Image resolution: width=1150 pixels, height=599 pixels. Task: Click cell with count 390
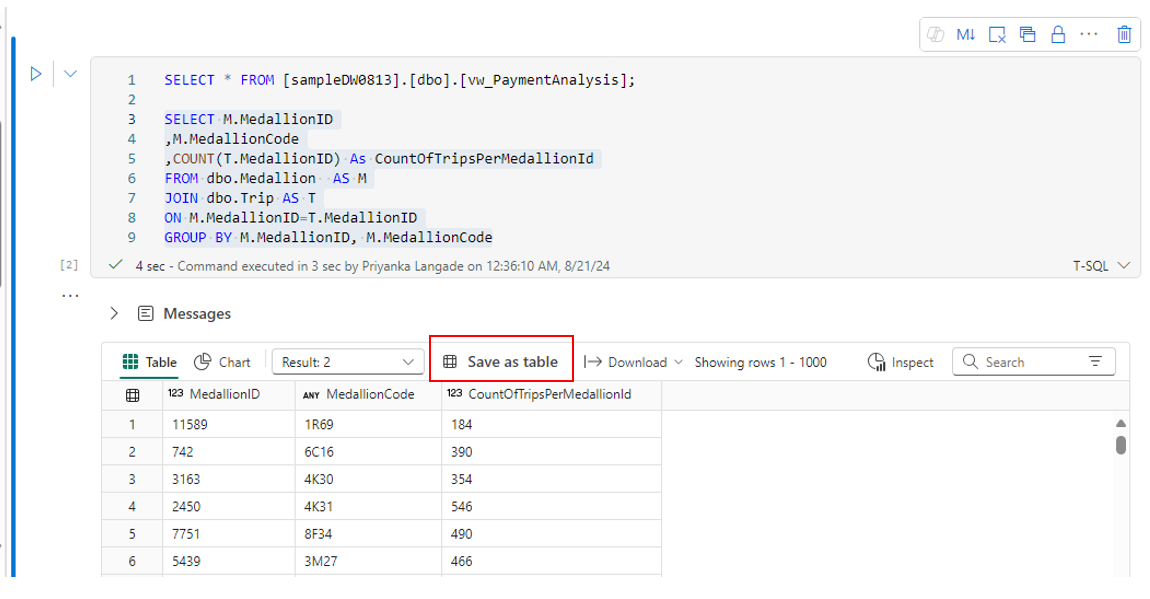(552, 452)
